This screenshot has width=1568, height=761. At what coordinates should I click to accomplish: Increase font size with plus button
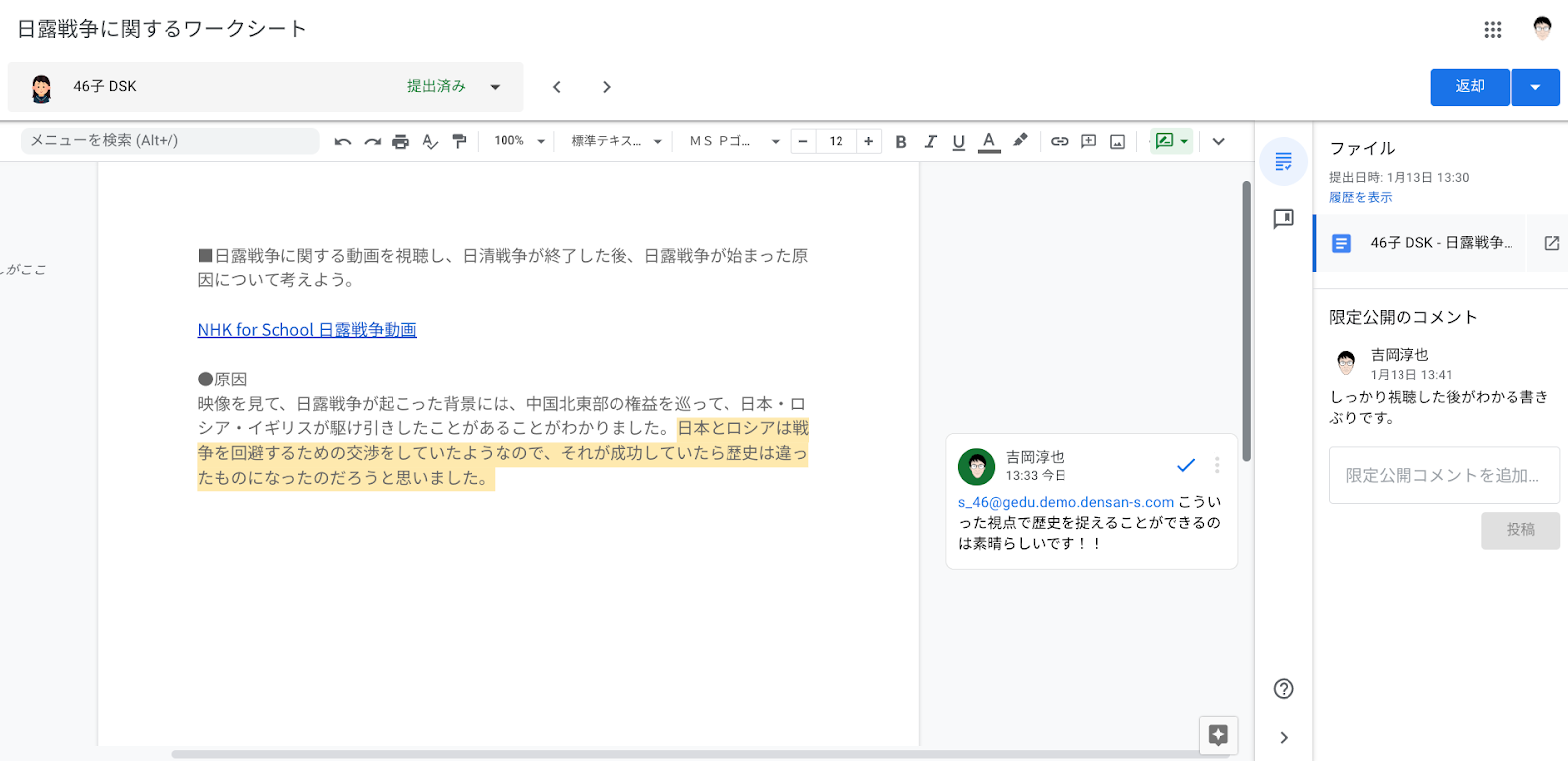pos(868,141)
